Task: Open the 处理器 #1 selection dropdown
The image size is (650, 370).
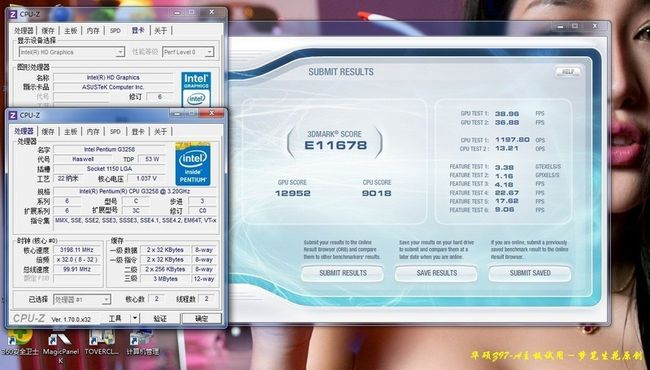Action: (x=107, y=299)
